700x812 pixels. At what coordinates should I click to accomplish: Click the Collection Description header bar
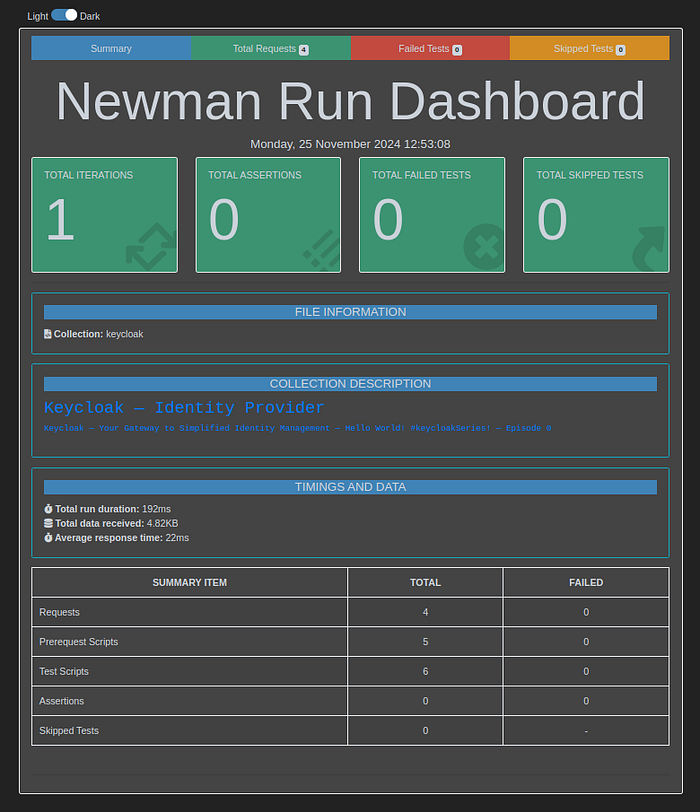tap(351, 384)
